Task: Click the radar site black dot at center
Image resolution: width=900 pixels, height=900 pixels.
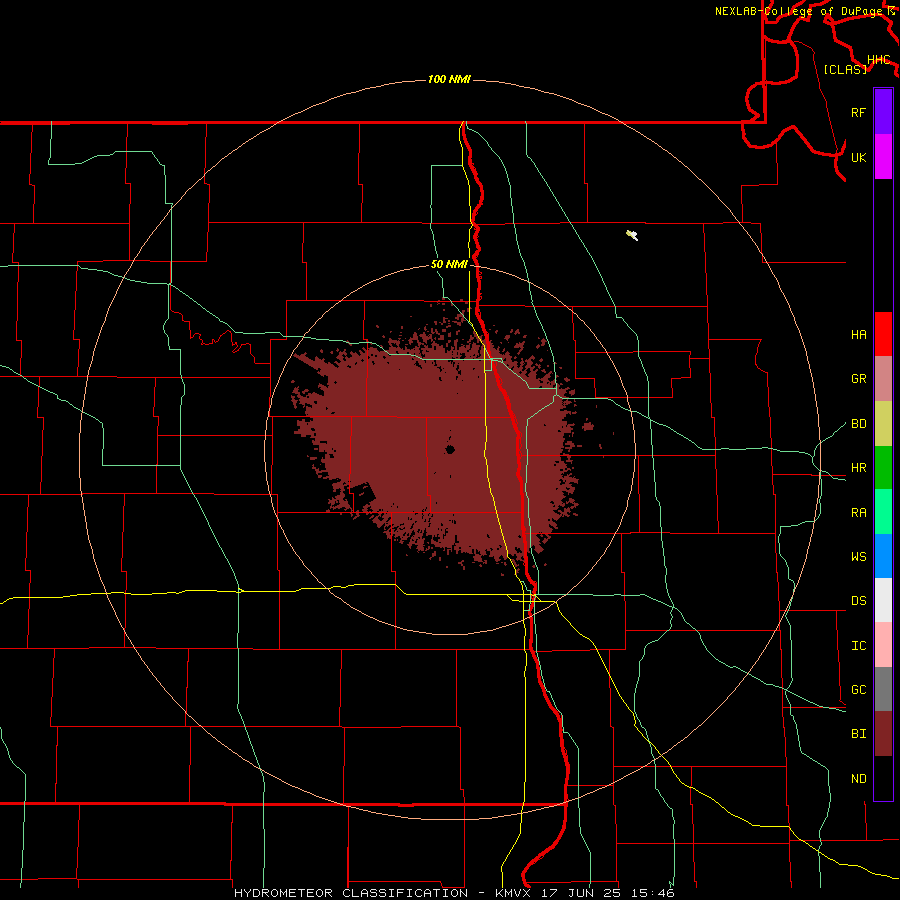Action: tap(450, 450)
